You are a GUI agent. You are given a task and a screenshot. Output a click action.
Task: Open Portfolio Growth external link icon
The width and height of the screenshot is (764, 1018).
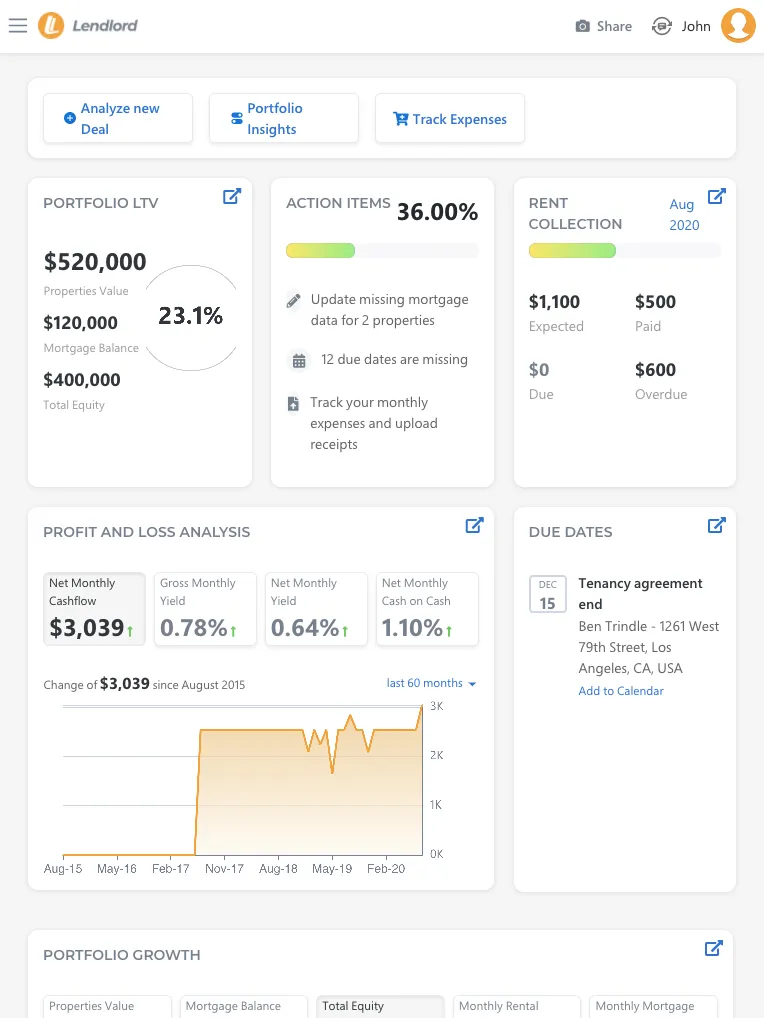(x=714, y=949)
